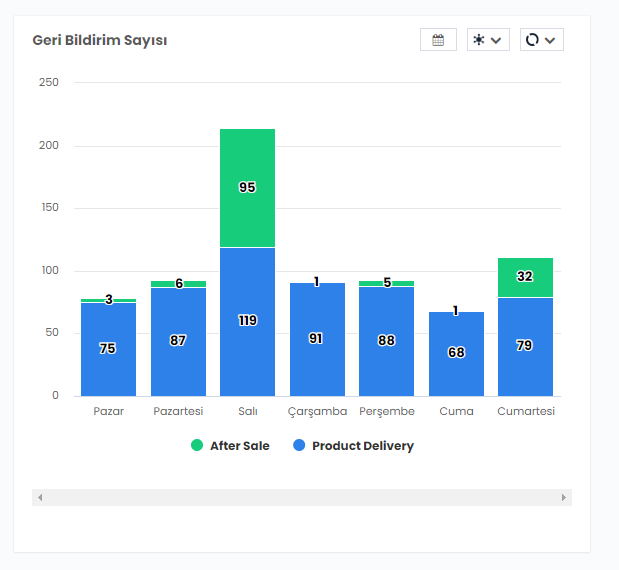Expand the refresh circle dropdown

[x=541, y=40]
